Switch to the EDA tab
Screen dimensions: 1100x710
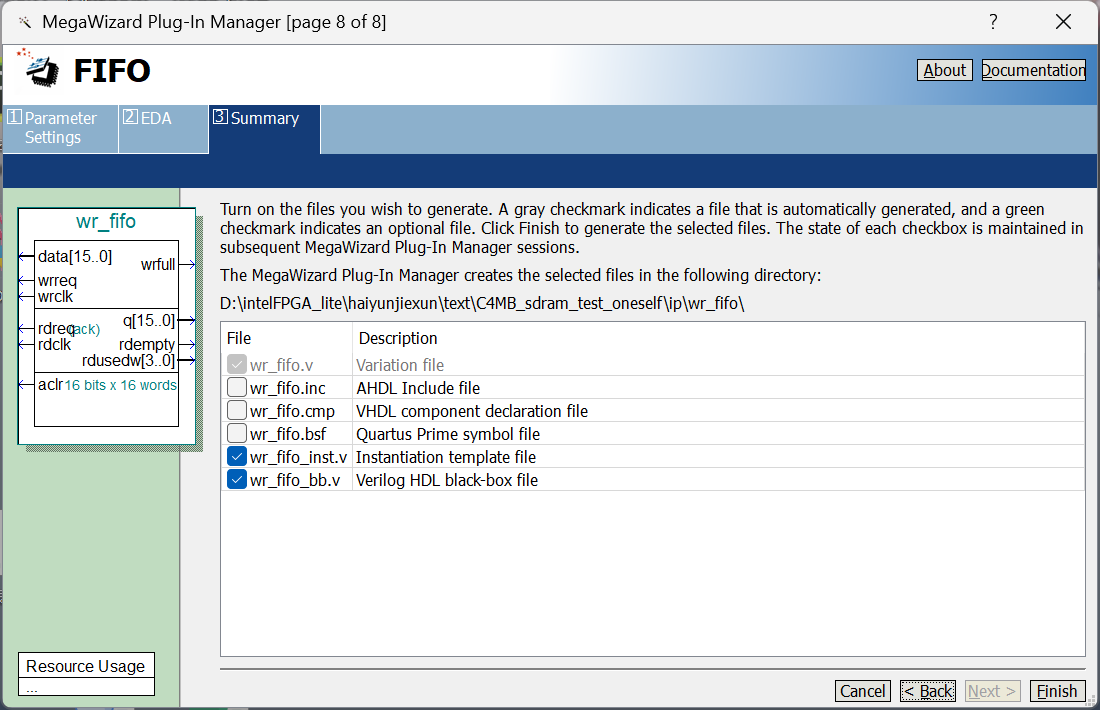tap(163, 128)
